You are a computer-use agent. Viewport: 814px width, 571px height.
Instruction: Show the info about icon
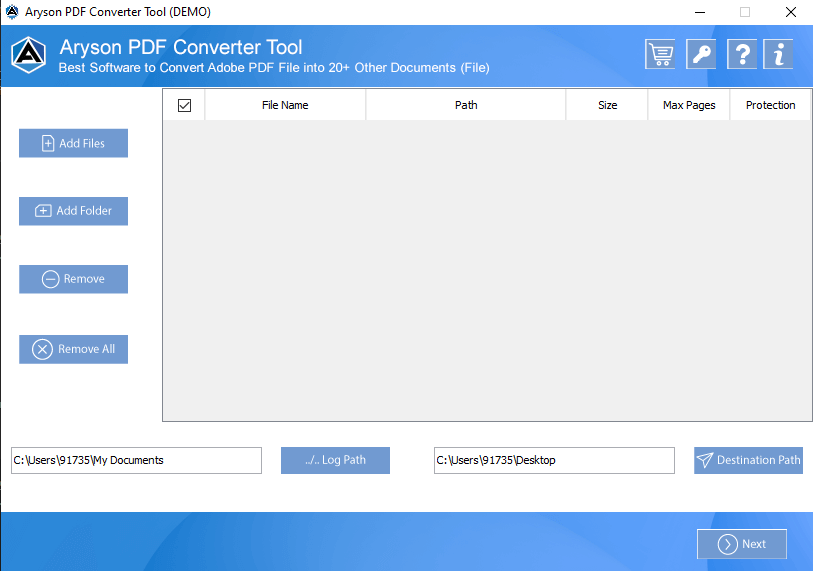click(x=778, y=54)
